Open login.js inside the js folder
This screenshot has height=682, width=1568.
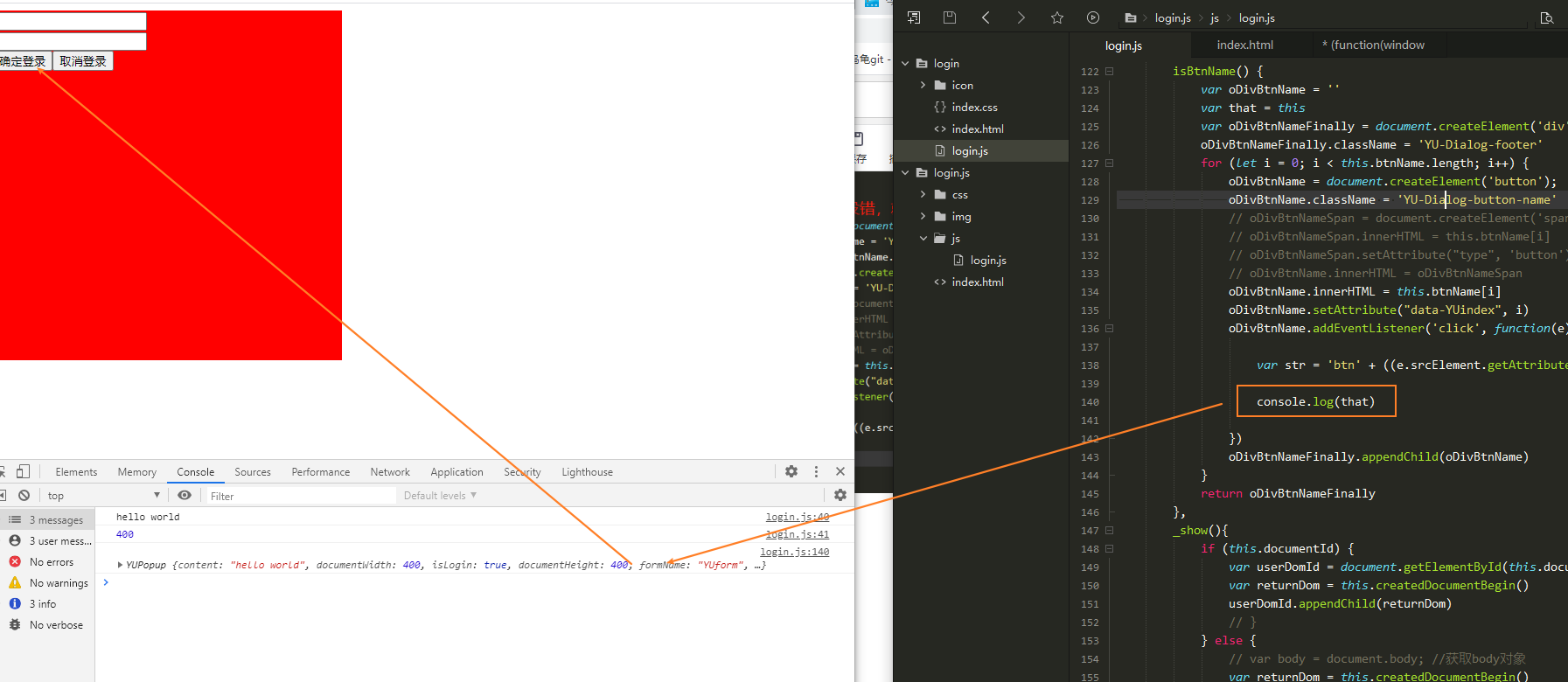pyautogui.click(x=988, y=260)
